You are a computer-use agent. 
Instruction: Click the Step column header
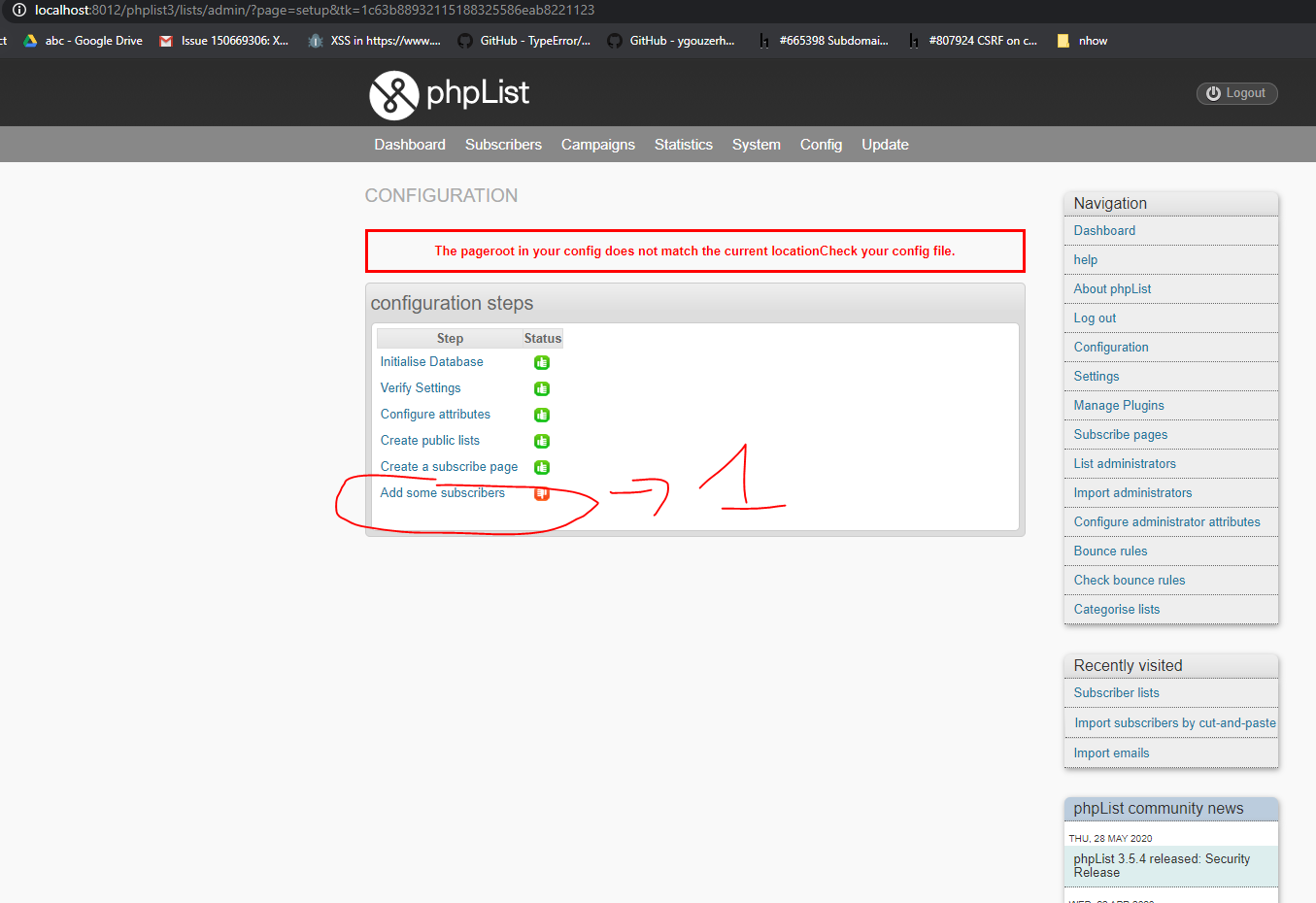450,339
